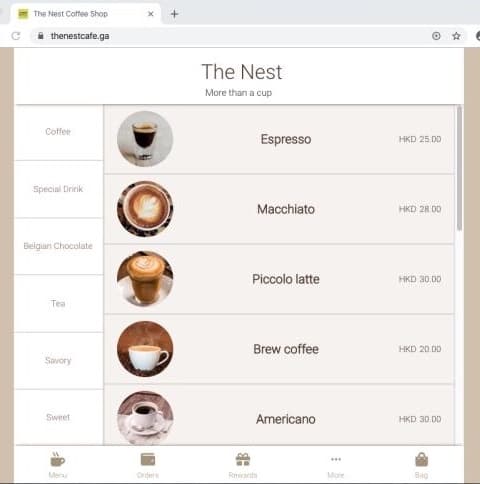Show the Sweet category

59,417
